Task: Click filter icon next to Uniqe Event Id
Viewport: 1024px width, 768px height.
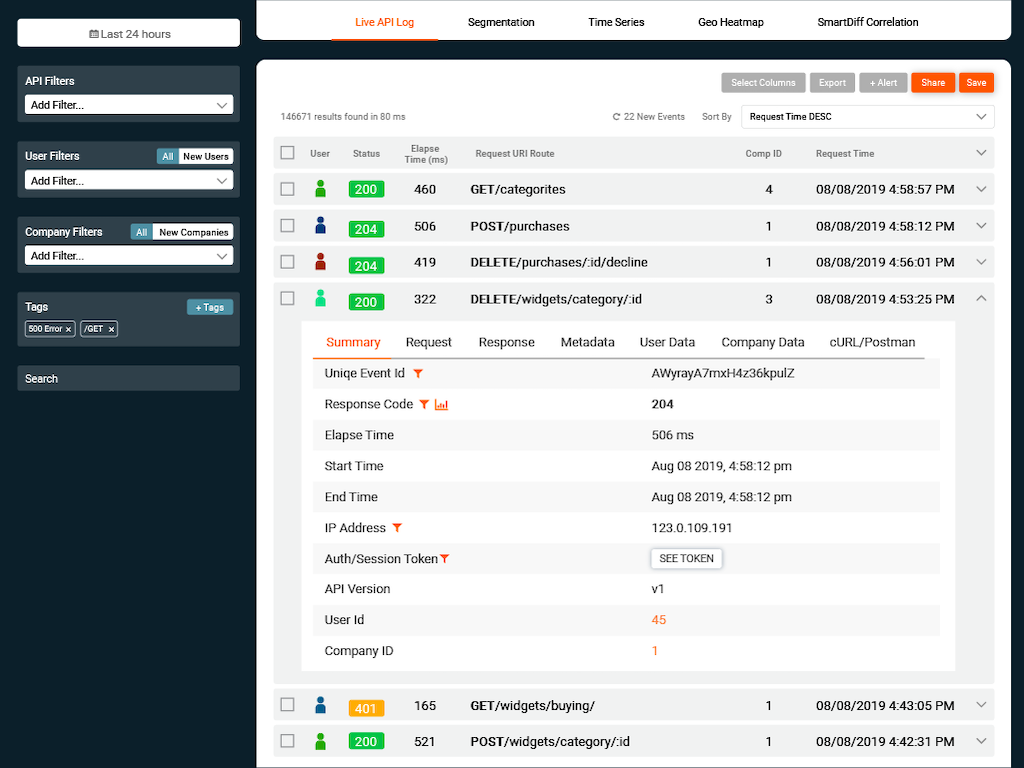Action: [418, 374]
